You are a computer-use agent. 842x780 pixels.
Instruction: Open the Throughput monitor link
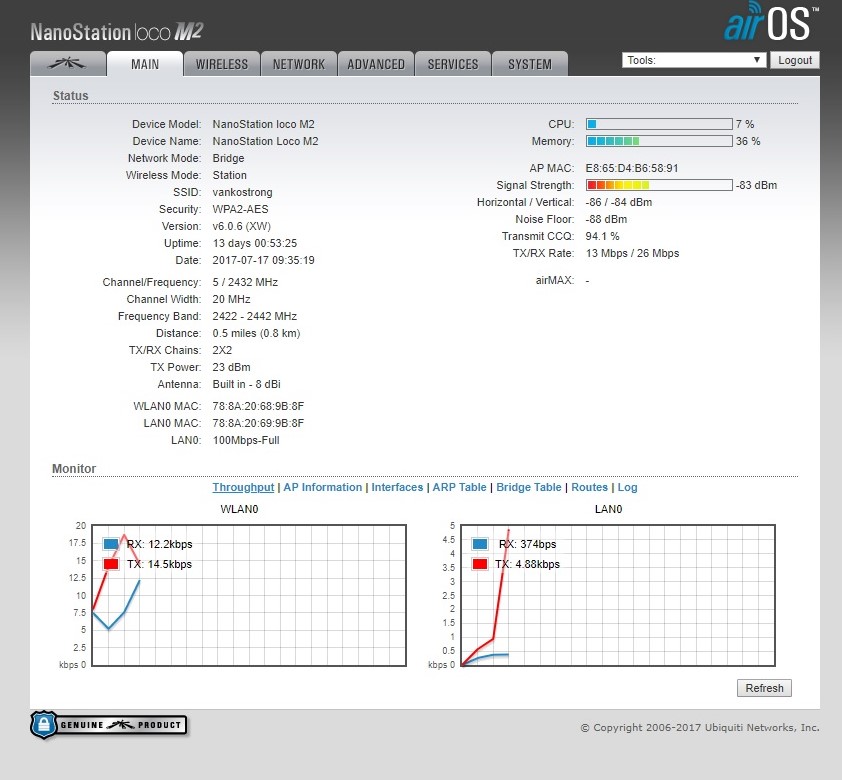[x=243, y=487]
